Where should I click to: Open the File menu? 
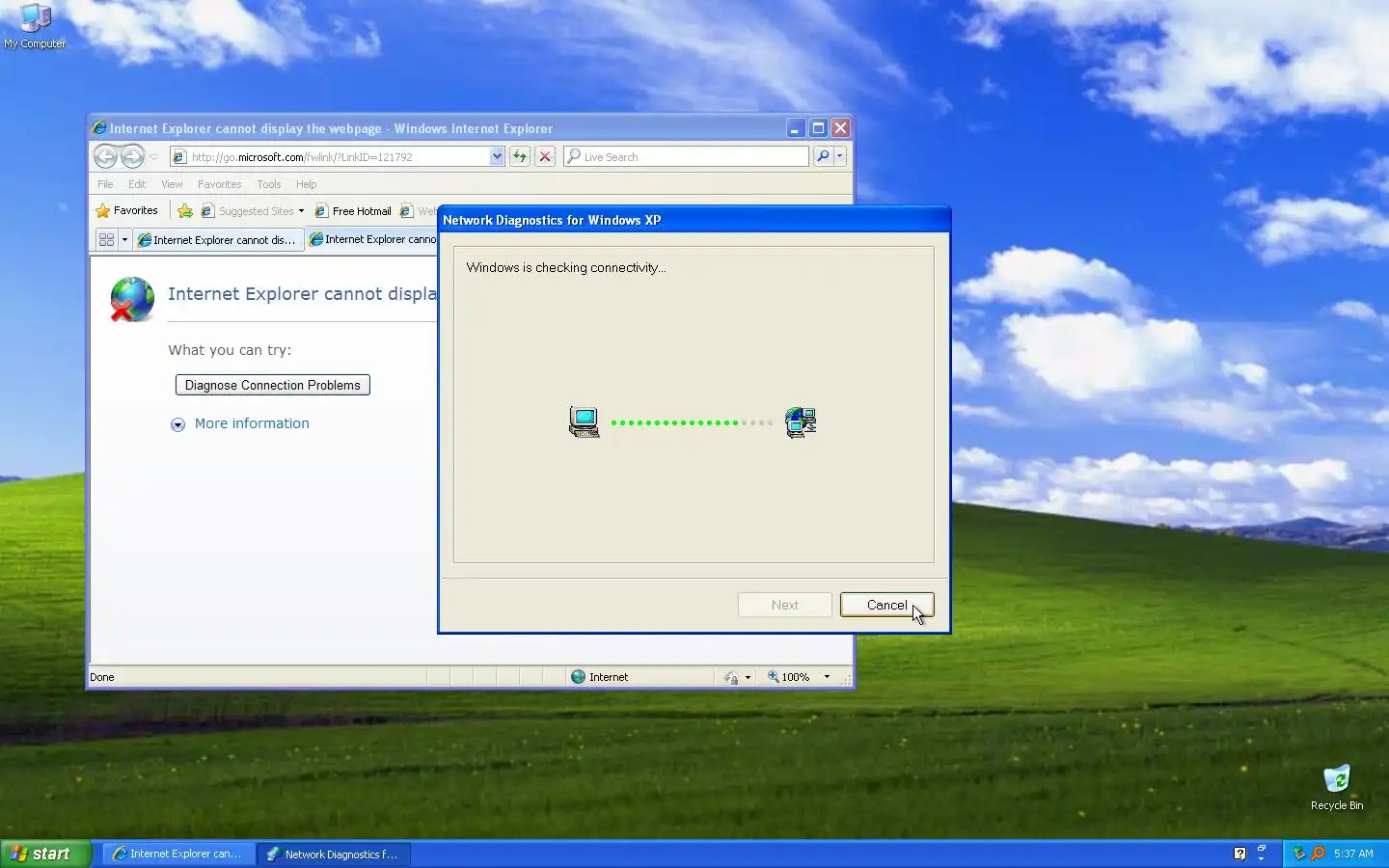coord(105,184)
